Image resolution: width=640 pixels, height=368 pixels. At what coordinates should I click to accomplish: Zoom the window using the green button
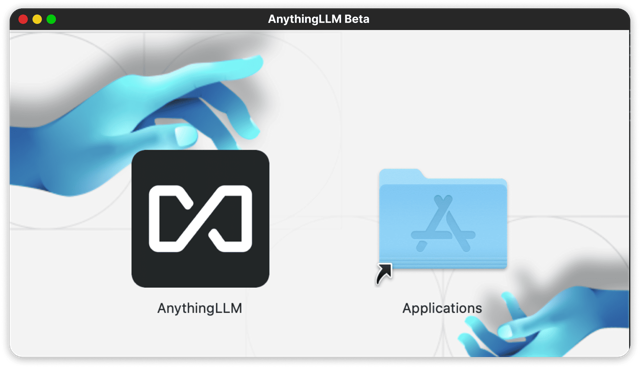click(51, 19)
